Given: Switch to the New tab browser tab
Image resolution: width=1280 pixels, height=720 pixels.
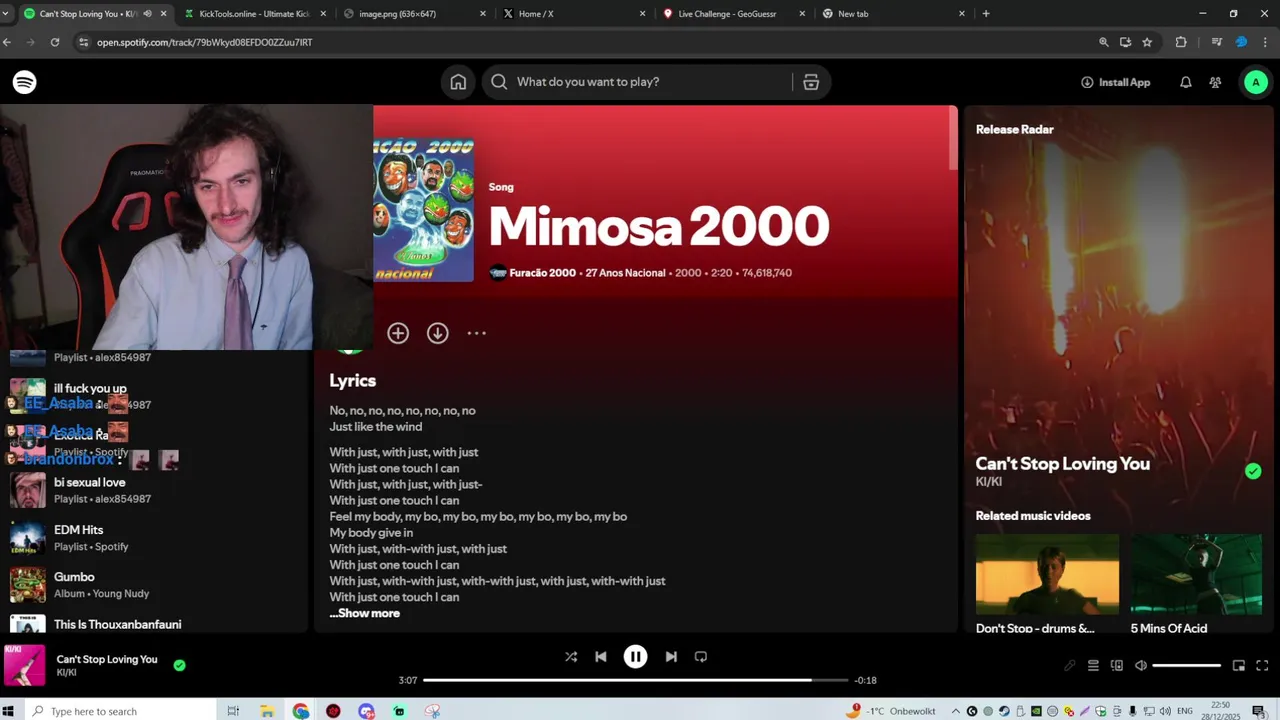Looking at the screenshot, I should (895, 14).
